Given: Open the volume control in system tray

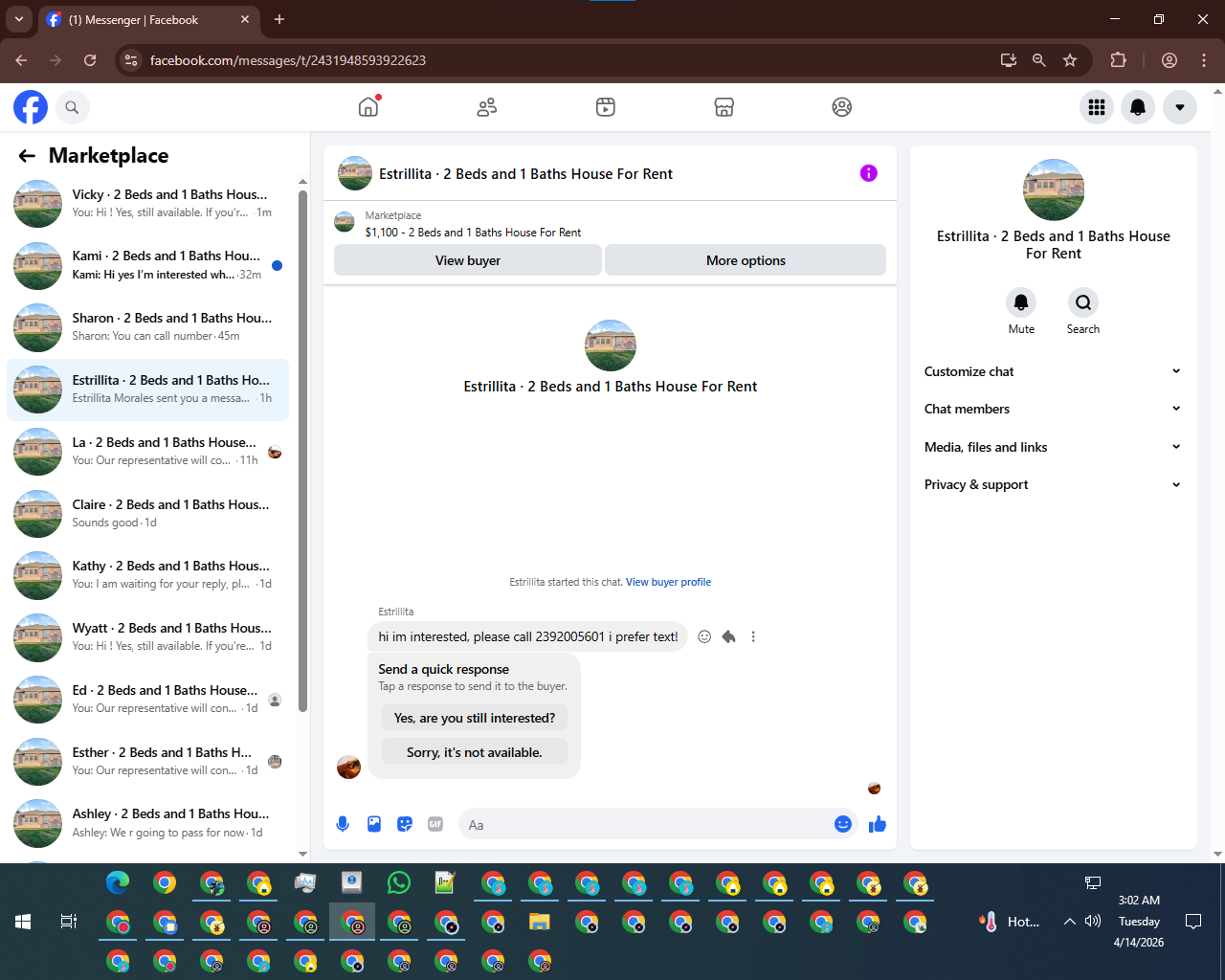Looking at the screenshot, I should pyautogui.click(x=1093, y=922).
